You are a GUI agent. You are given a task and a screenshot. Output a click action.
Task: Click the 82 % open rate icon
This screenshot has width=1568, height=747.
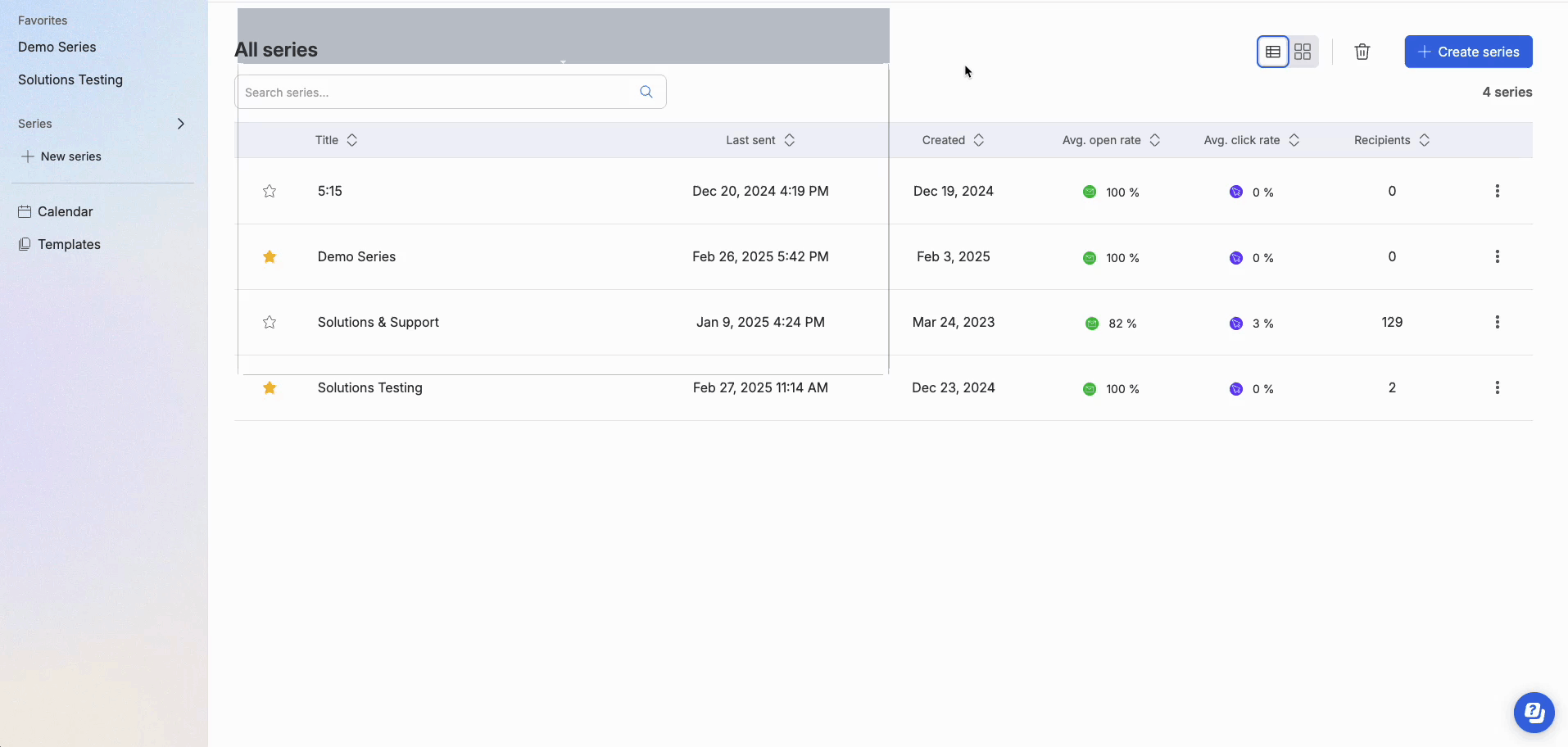coord(1092,324)
